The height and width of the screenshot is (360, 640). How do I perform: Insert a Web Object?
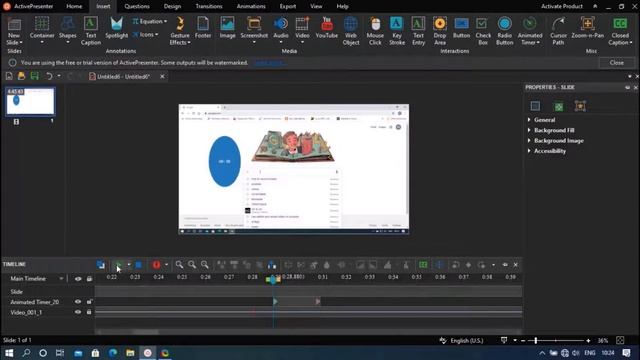tap(351, 31)
